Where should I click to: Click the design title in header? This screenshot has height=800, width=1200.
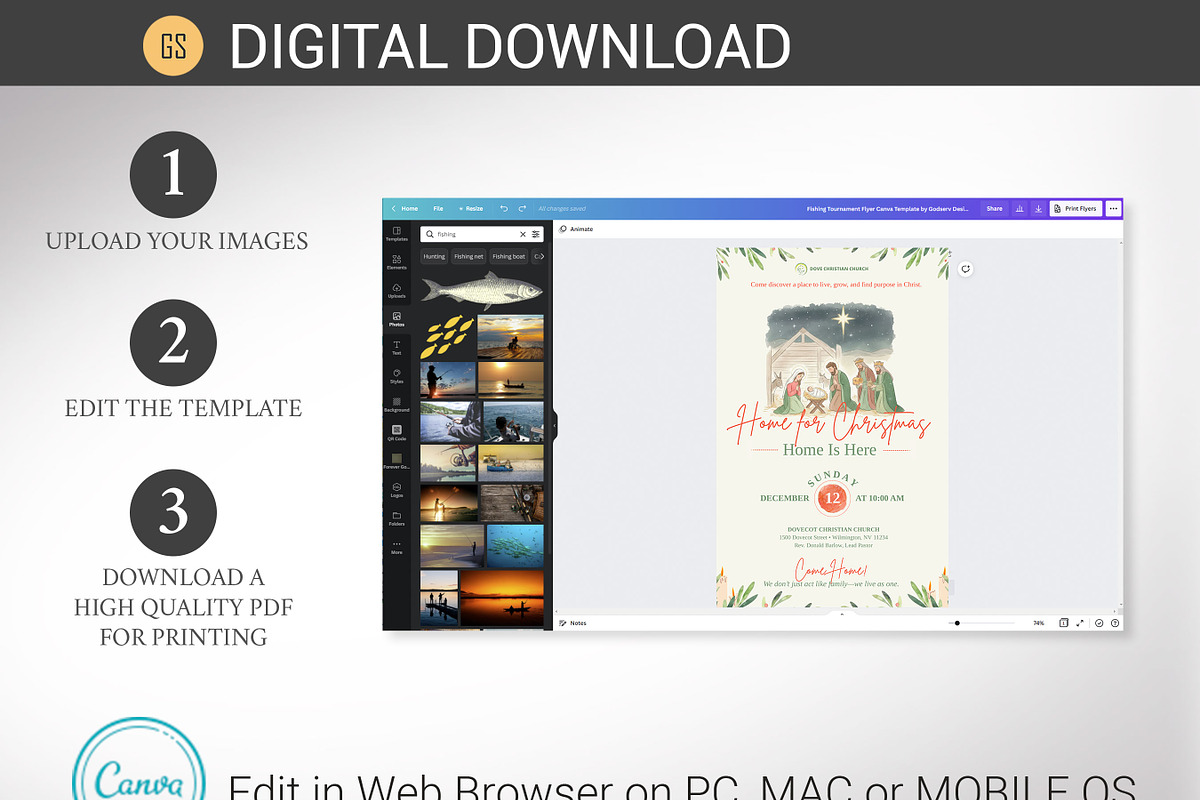pos(887,209)
